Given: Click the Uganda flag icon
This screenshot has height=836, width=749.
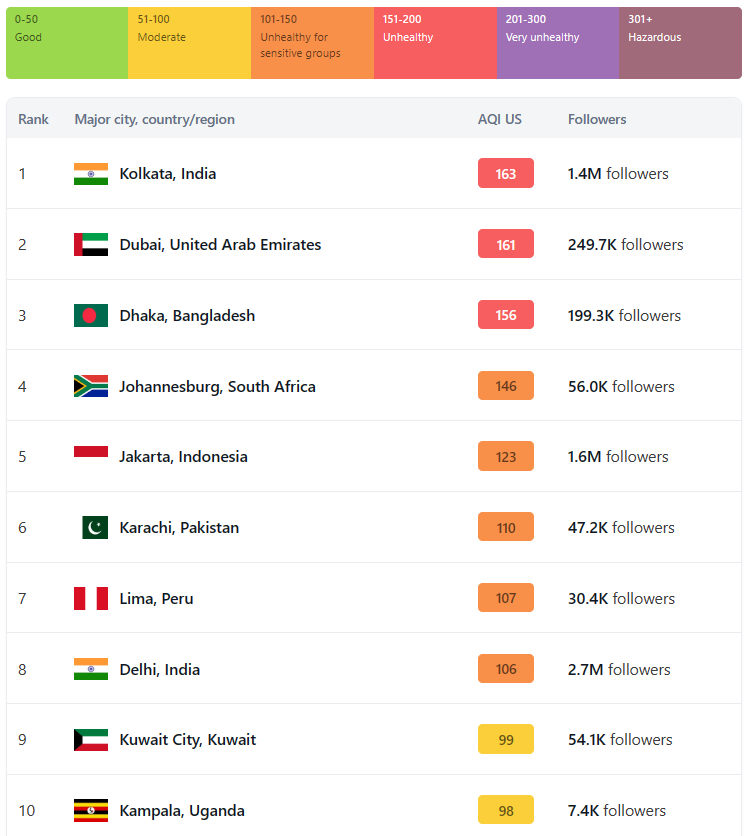Looking at the screenshot, I should [x=91, y=811].
